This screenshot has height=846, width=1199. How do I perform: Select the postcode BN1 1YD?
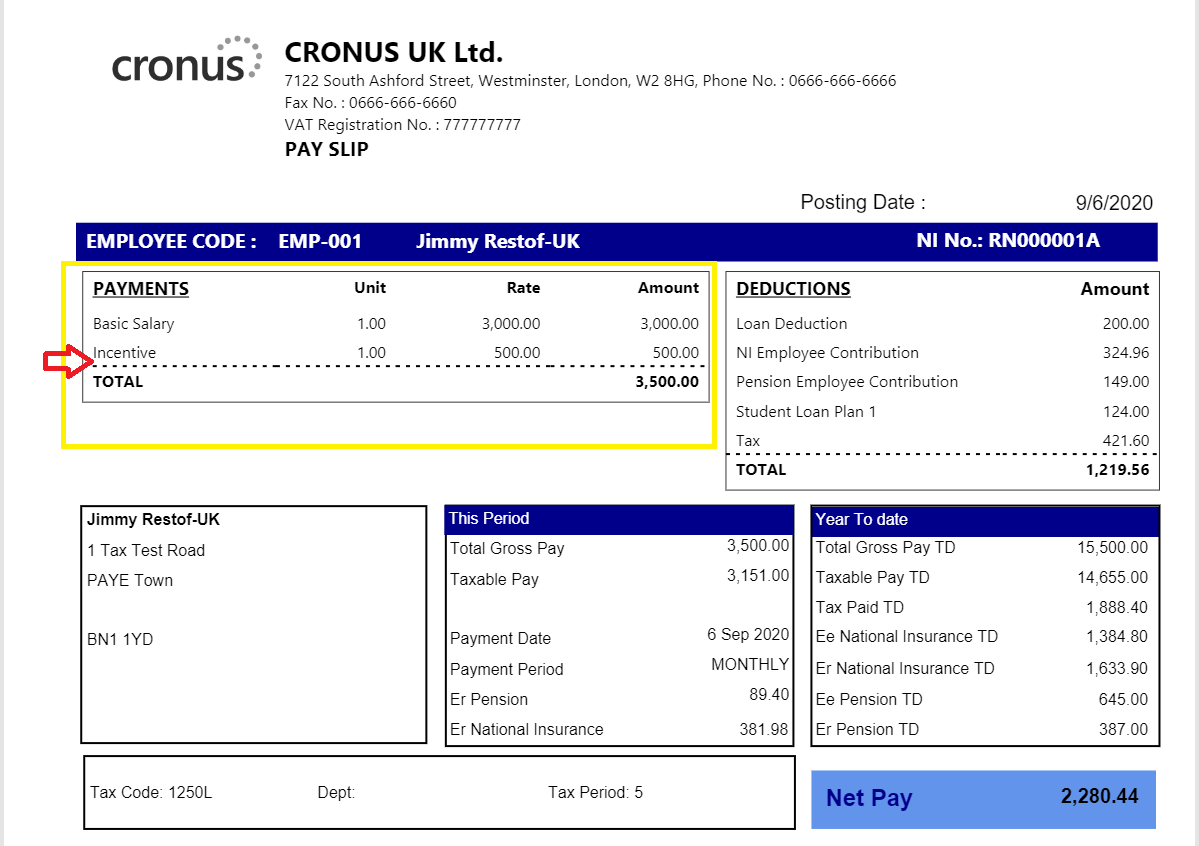(x=120, y=639)
